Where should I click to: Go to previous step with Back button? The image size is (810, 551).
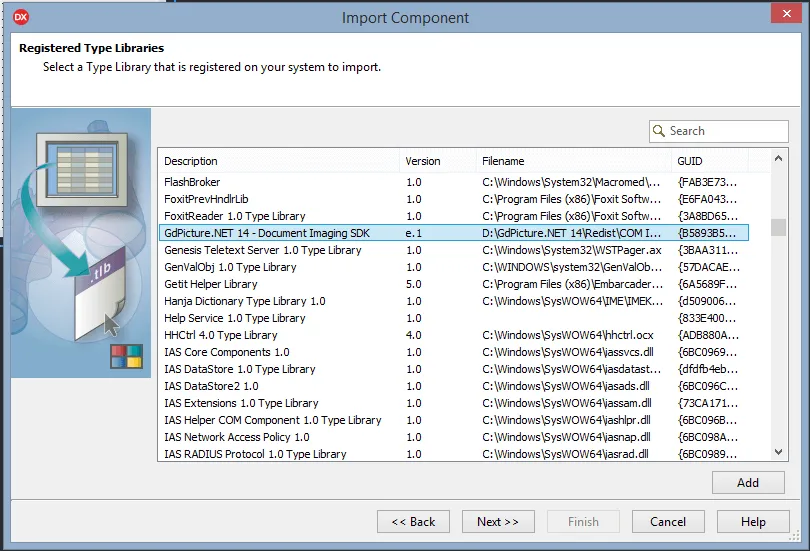(x=413, y=522)
